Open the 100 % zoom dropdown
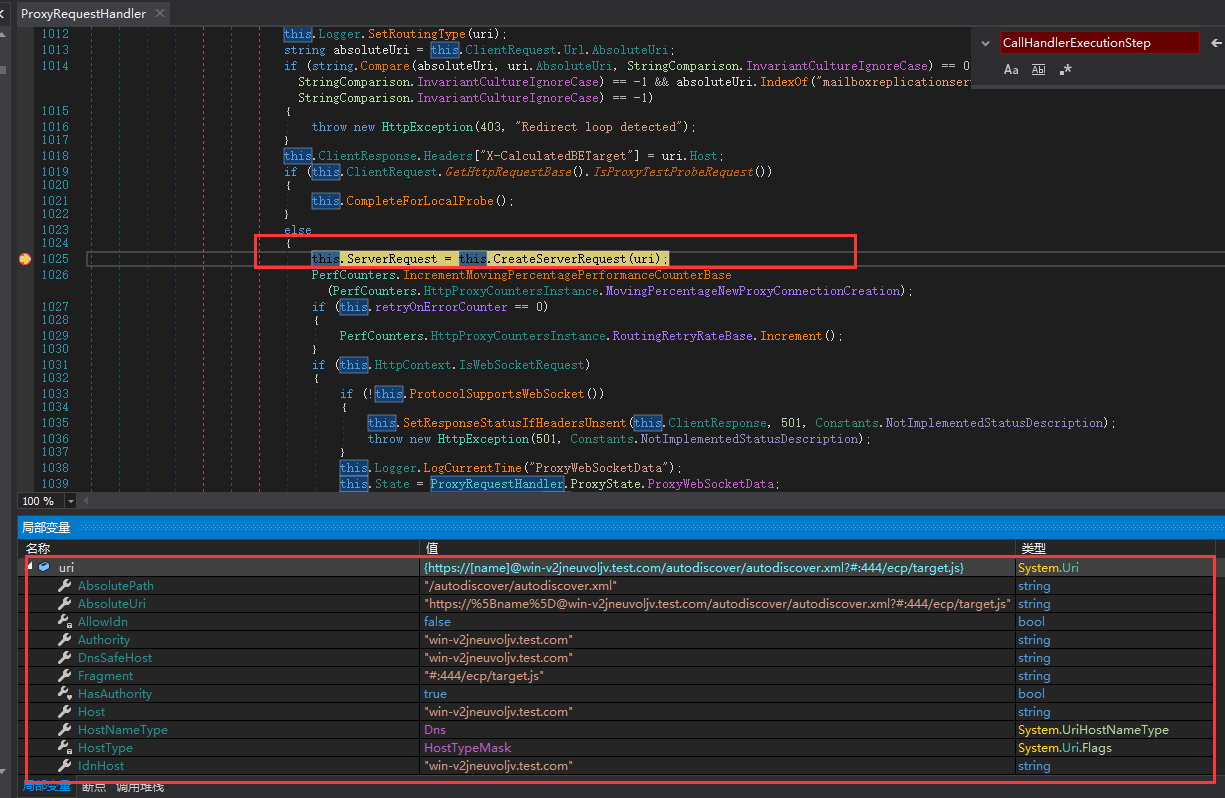The width and height of the screenshot is (1225, 798). click(71, 501)
